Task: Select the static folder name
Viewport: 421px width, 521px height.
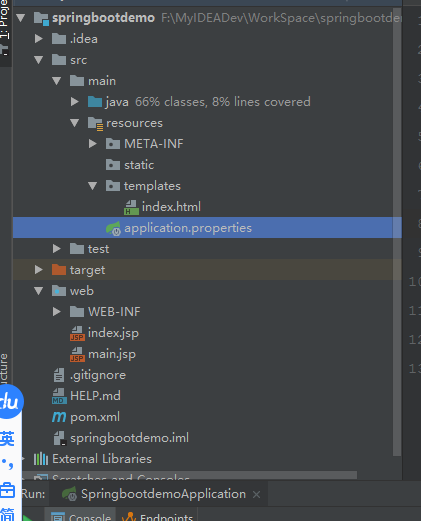Action: 139,165
